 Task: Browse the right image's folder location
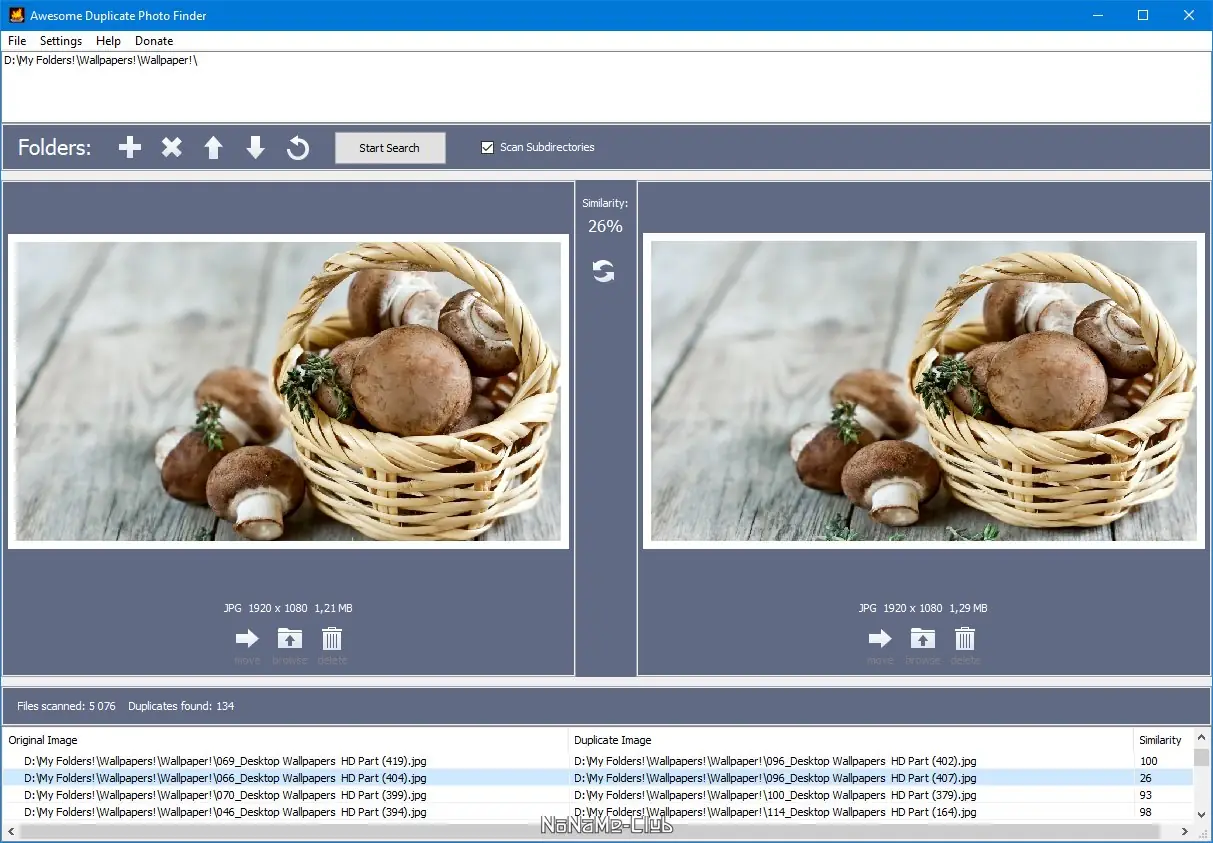[x=922, y=639]
